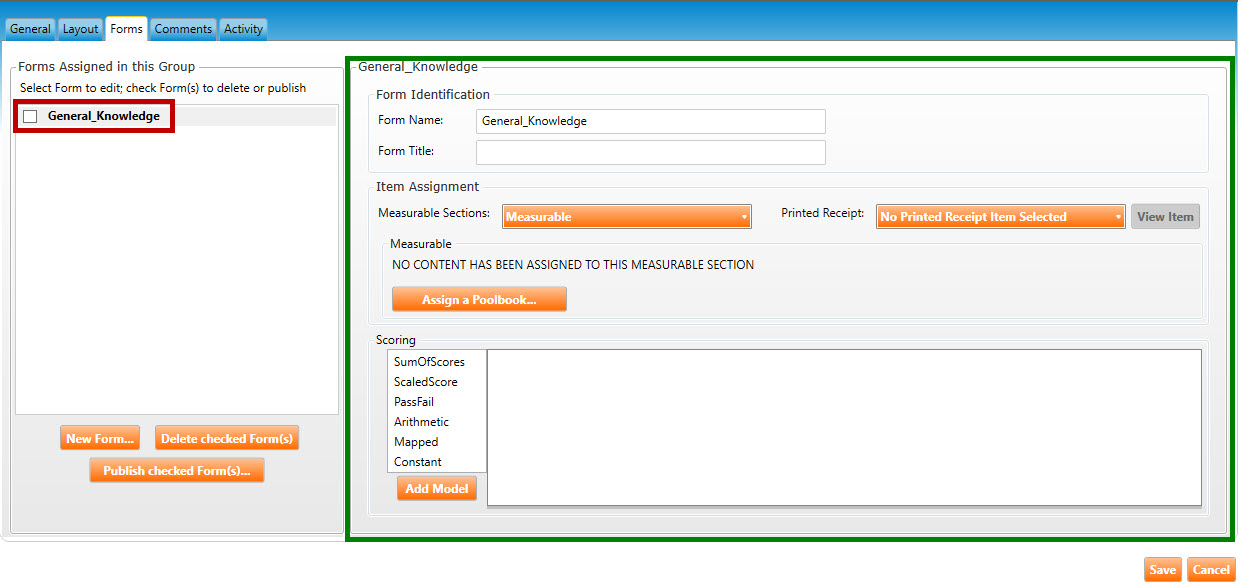Pick the PassFail scoring model

click(414, 402)
